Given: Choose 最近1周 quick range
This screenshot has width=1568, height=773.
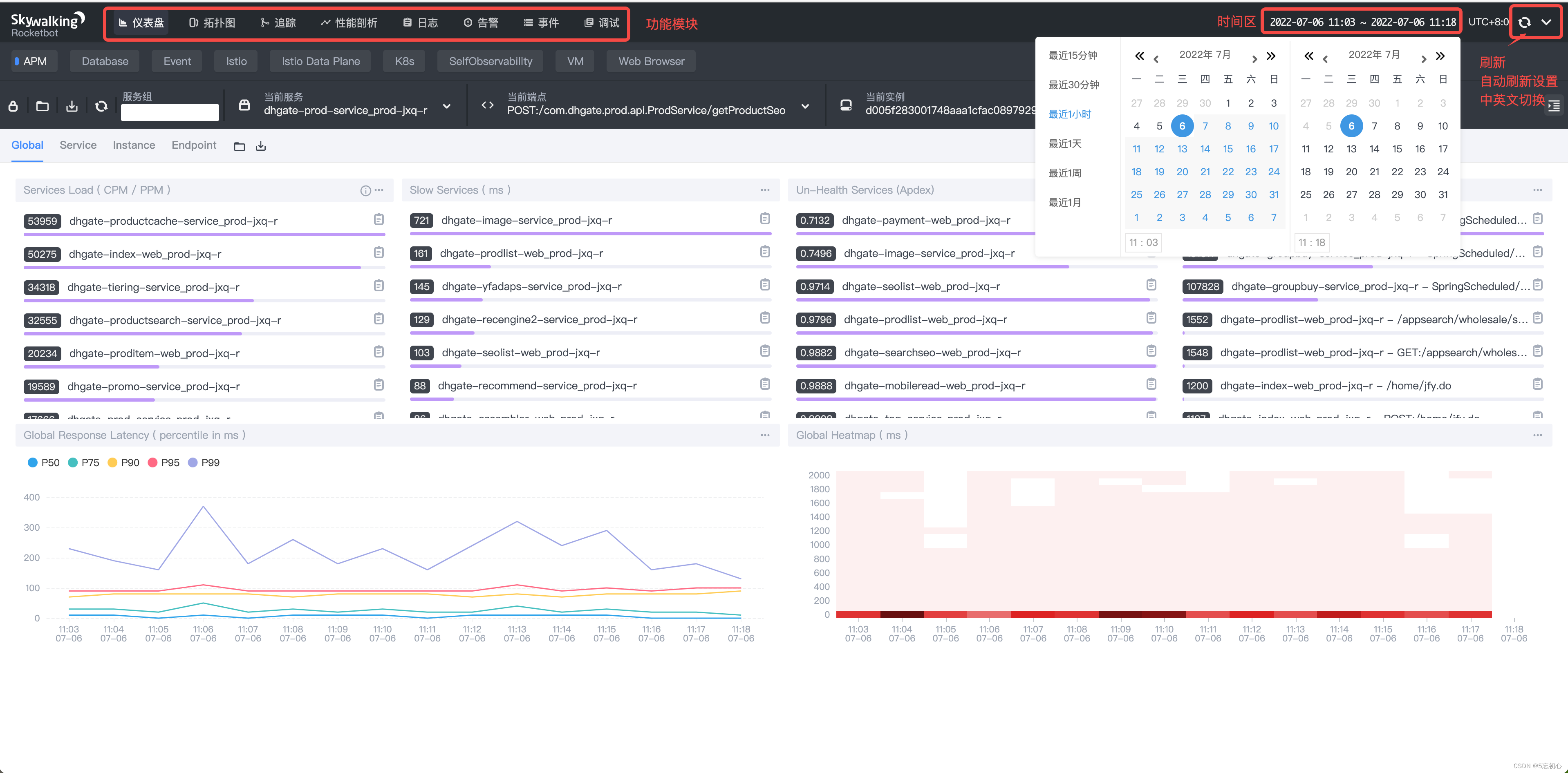Looking at the screenshot, I should pyautogui.click(x=1064, y=173).
